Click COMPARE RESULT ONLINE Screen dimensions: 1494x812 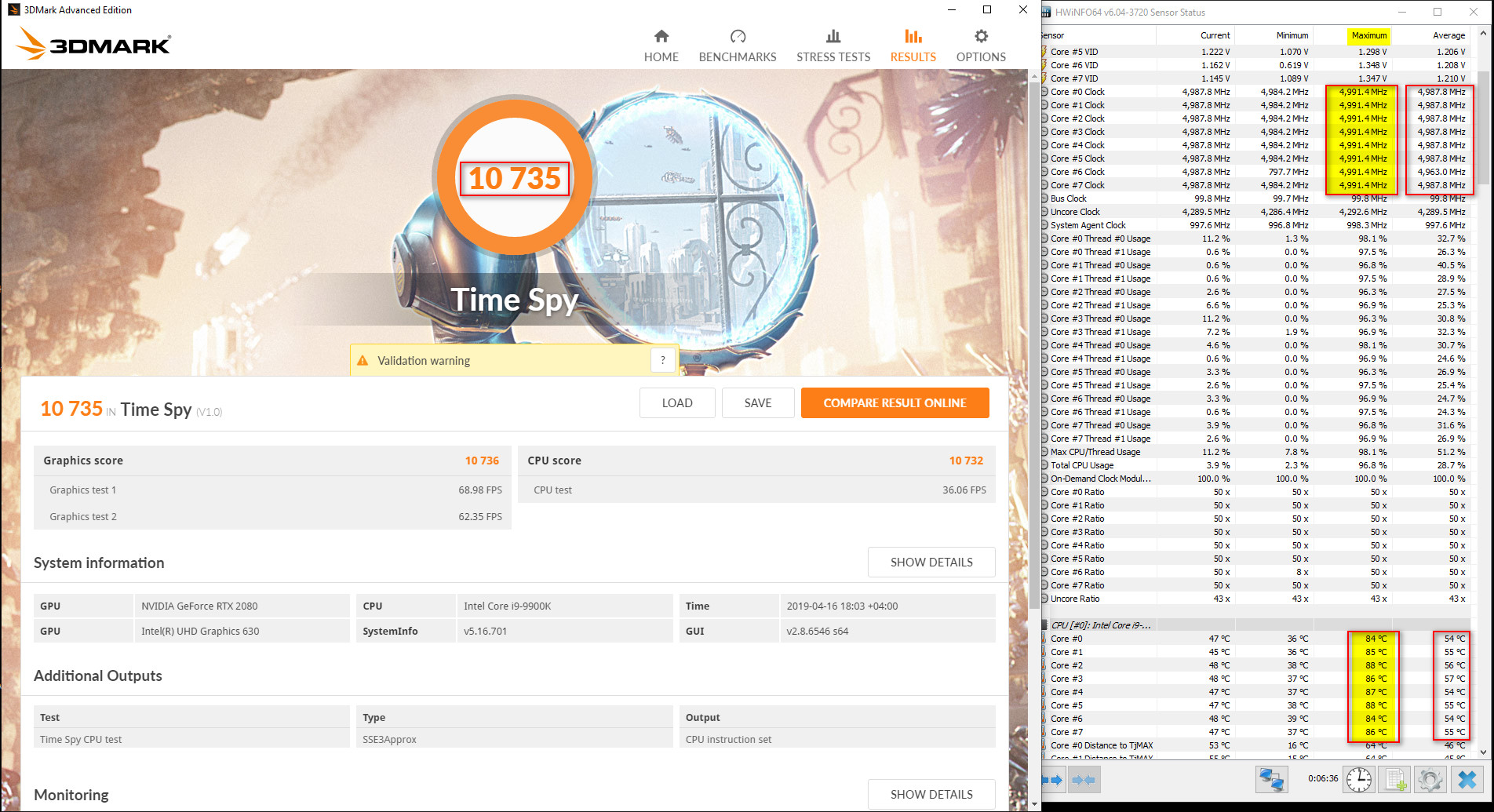click(895, 403)
